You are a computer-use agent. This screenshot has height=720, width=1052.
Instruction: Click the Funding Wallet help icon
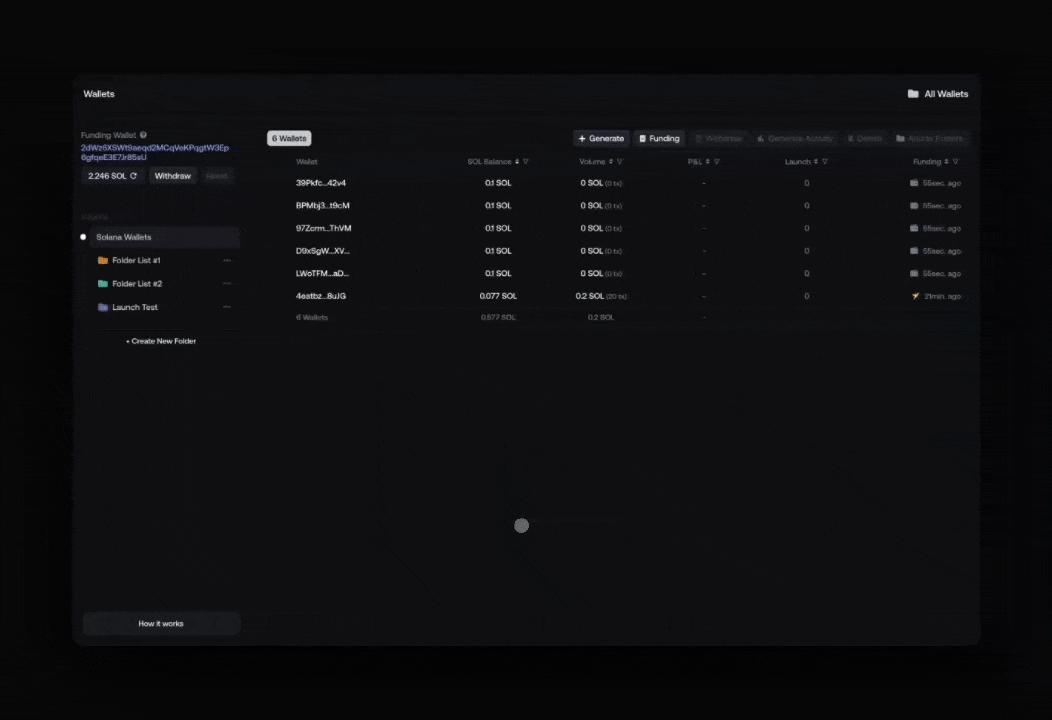pyautogui.click(x=143, y=135)
